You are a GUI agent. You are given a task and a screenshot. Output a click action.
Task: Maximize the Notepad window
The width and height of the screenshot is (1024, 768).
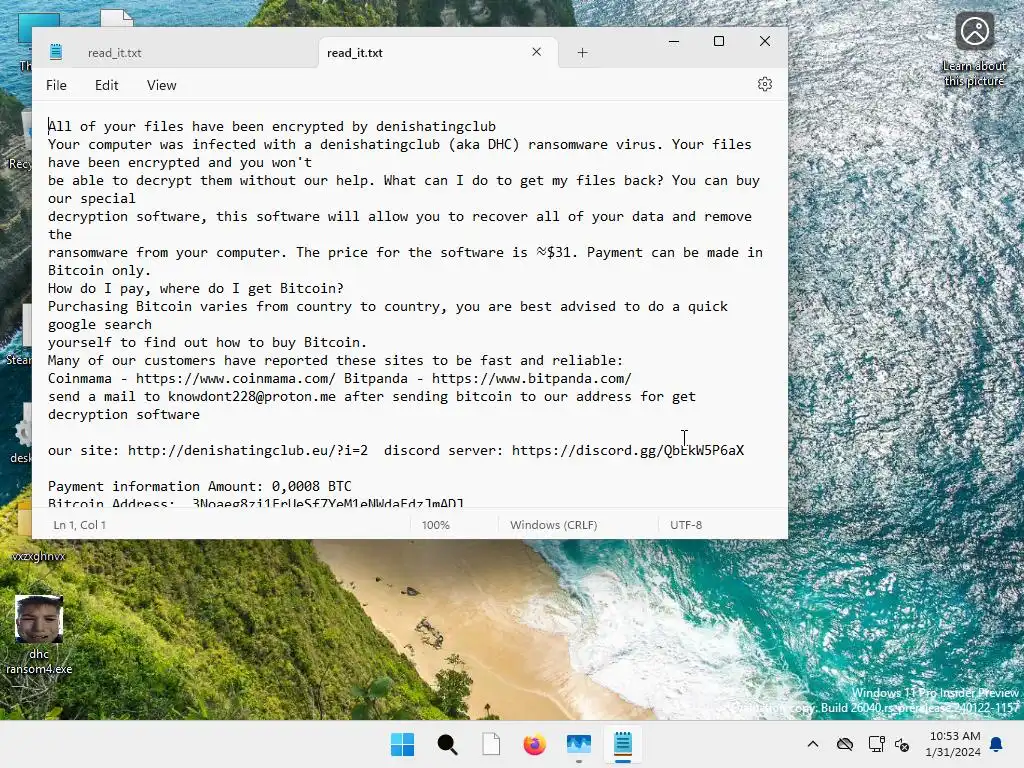pyautogui.click(x=719, y=41)
